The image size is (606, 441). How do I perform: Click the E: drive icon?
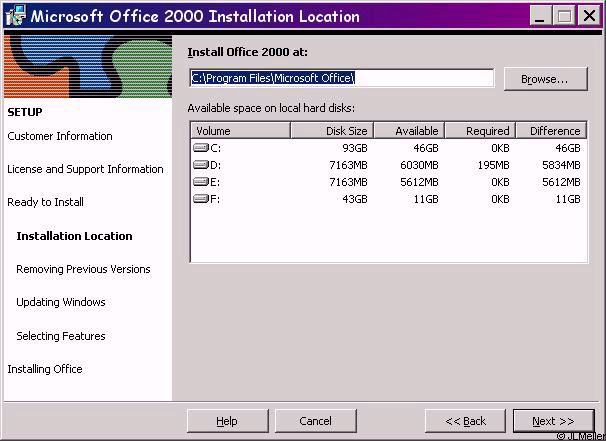point(201,182)
